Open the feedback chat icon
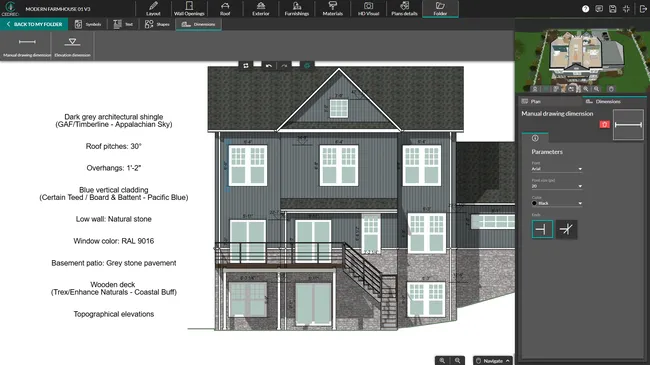 point(599,9)
